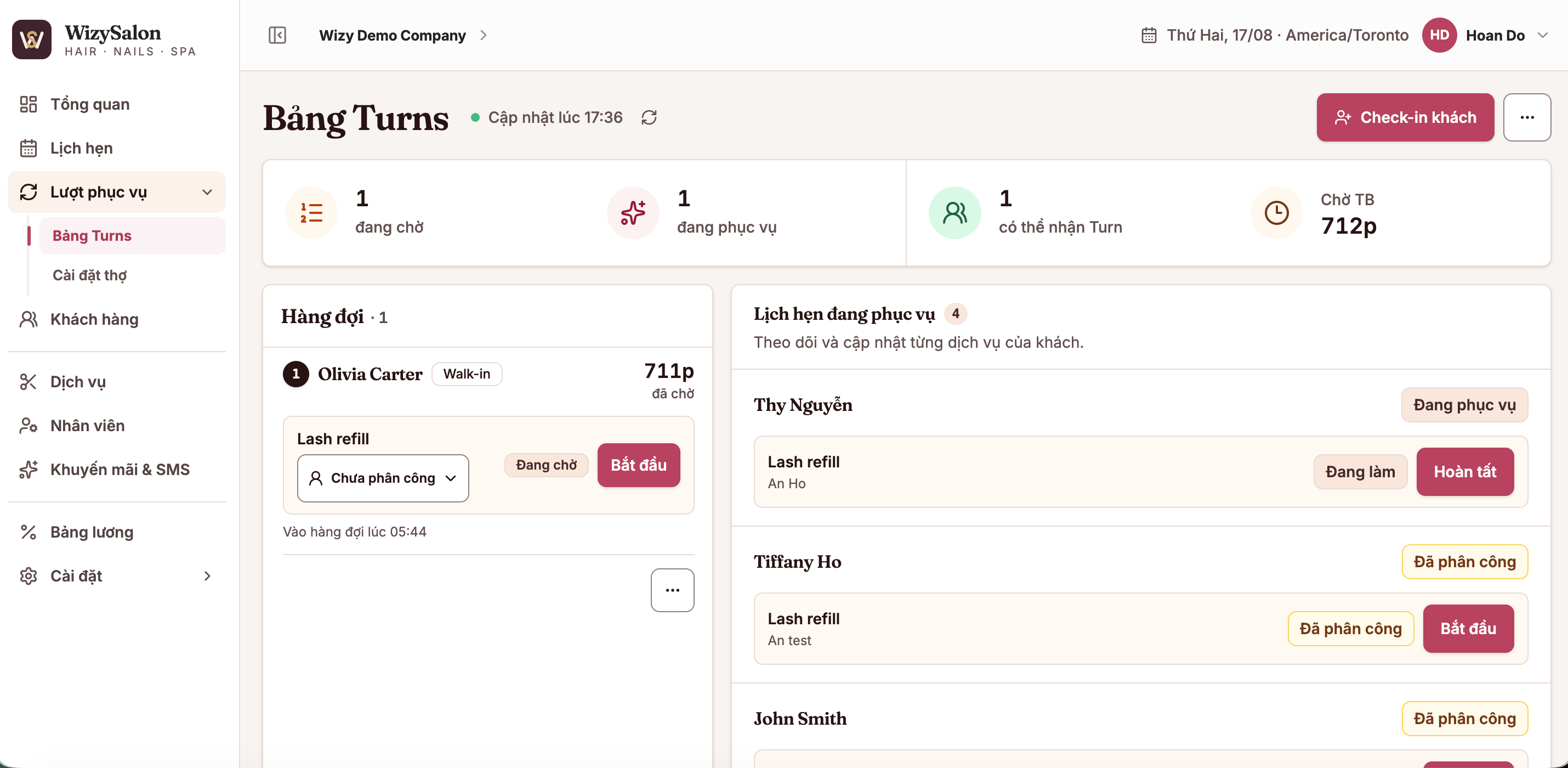Viewport: 1568px width, 768px height.
Task: Collapse the Lượt phục vụ menu chevron
Action: pos(207,192)
